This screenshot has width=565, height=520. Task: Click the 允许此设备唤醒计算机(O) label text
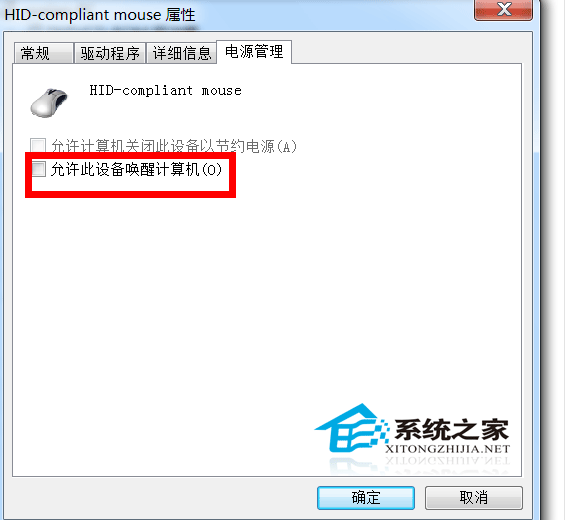136,169
